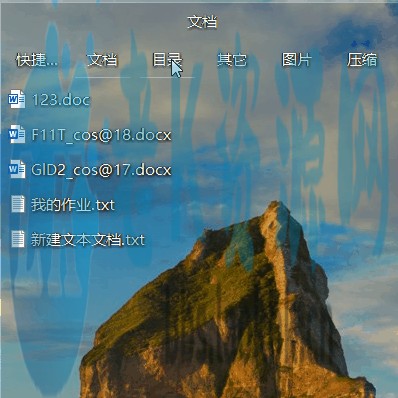Open the 文档 category tab
This screenshot has width=398, height=398.
pos(102,60)
